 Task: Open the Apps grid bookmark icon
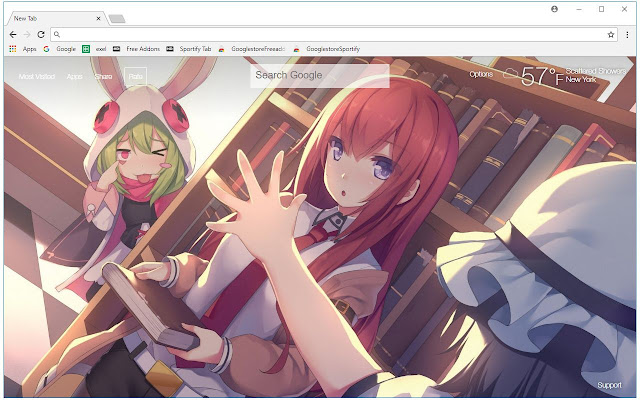coord(13,49)
